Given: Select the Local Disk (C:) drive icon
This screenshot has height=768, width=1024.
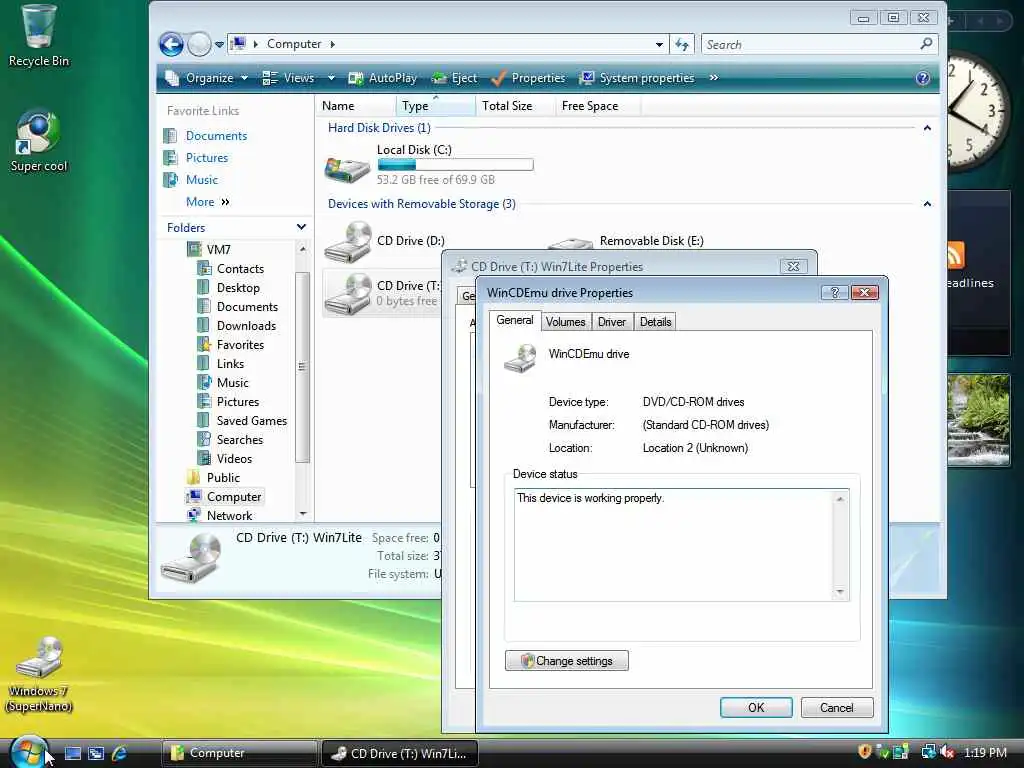Looking at the screenshot, I should [x=347, y=169].
